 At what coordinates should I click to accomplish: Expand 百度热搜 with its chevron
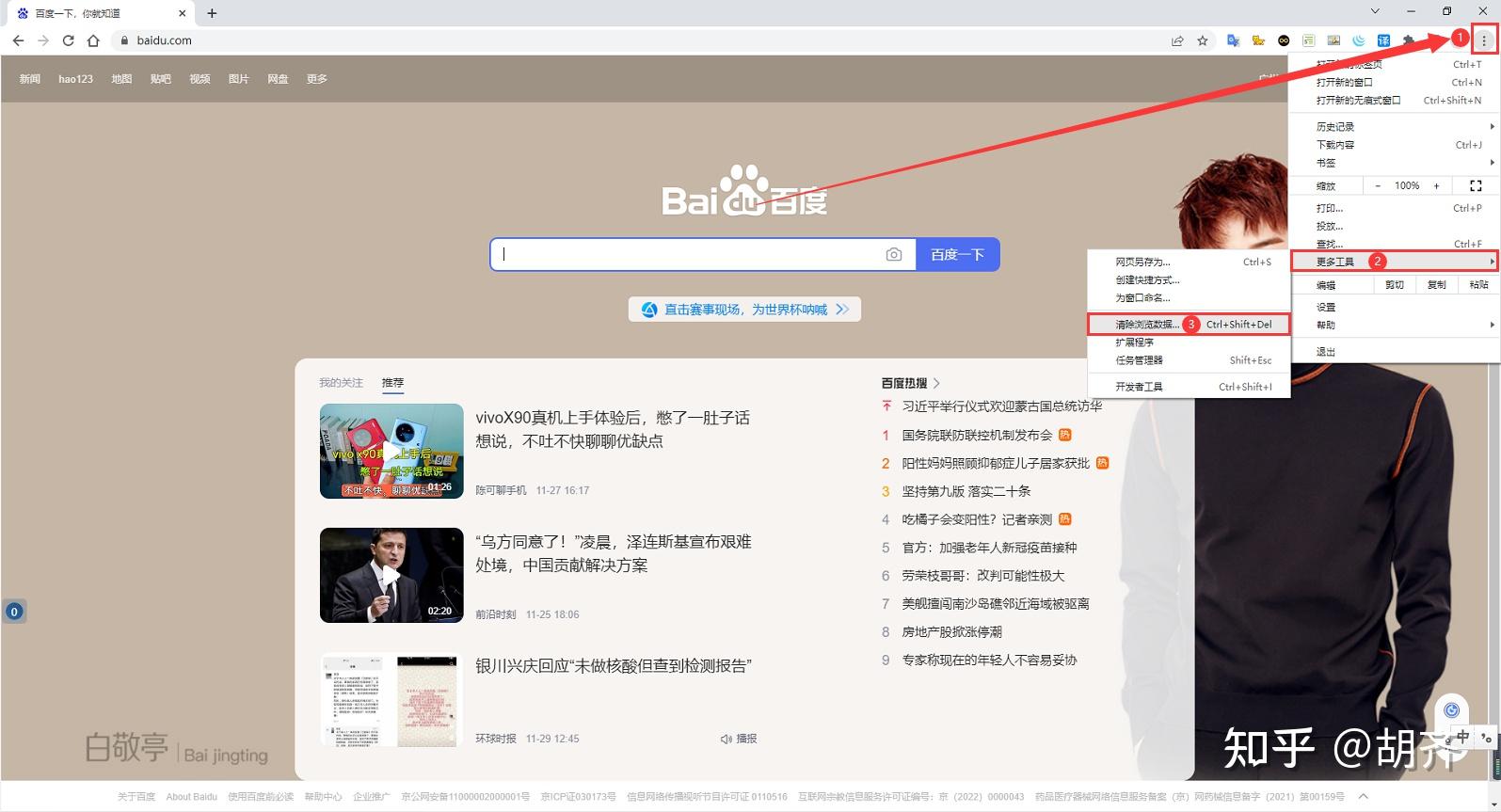(936, 383)
